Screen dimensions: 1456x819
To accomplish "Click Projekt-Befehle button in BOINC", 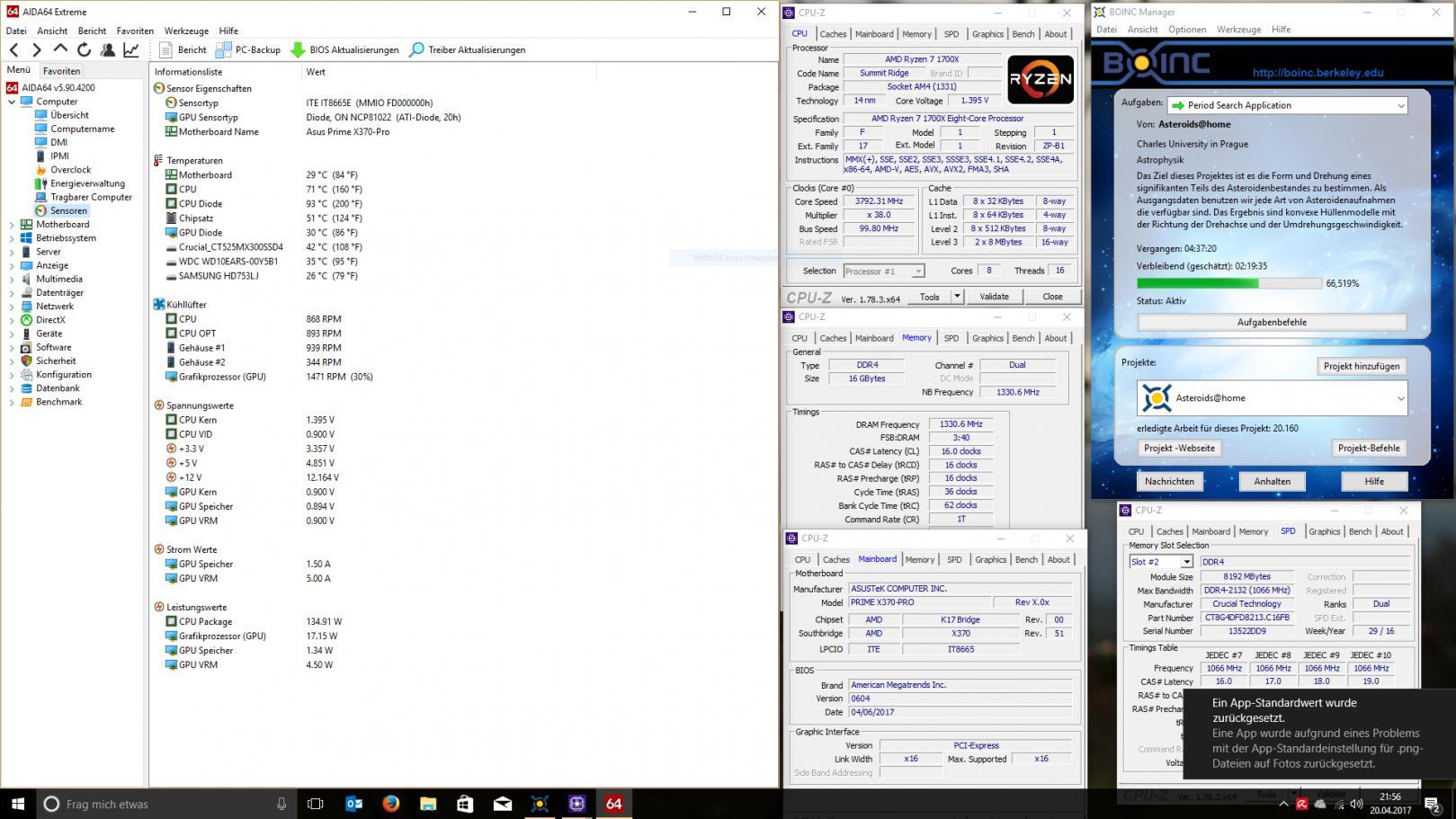I will (1369, 448).
